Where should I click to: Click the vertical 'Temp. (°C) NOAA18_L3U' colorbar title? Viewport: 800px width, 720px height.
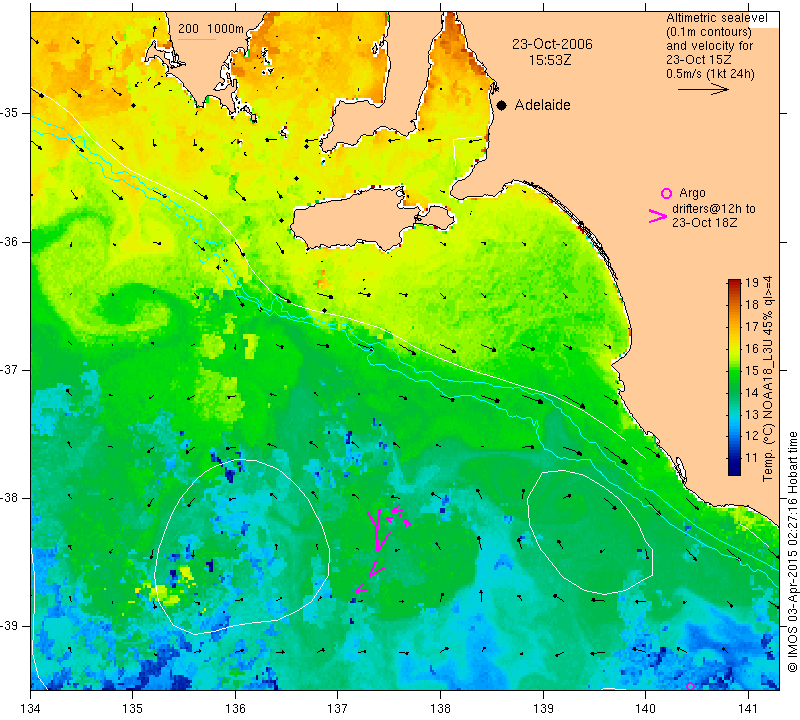pyautogui.click(x=768, y=379)
